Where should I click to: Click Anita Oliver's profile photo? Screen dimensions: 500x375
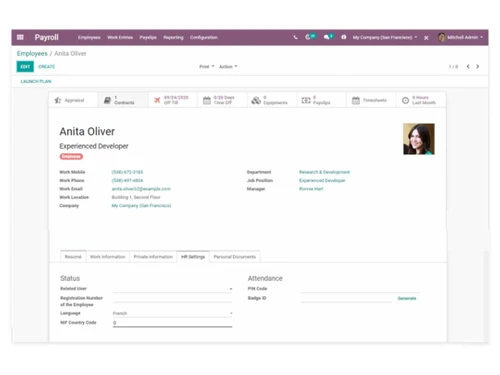pyautogui.click(x=419, y=139)
